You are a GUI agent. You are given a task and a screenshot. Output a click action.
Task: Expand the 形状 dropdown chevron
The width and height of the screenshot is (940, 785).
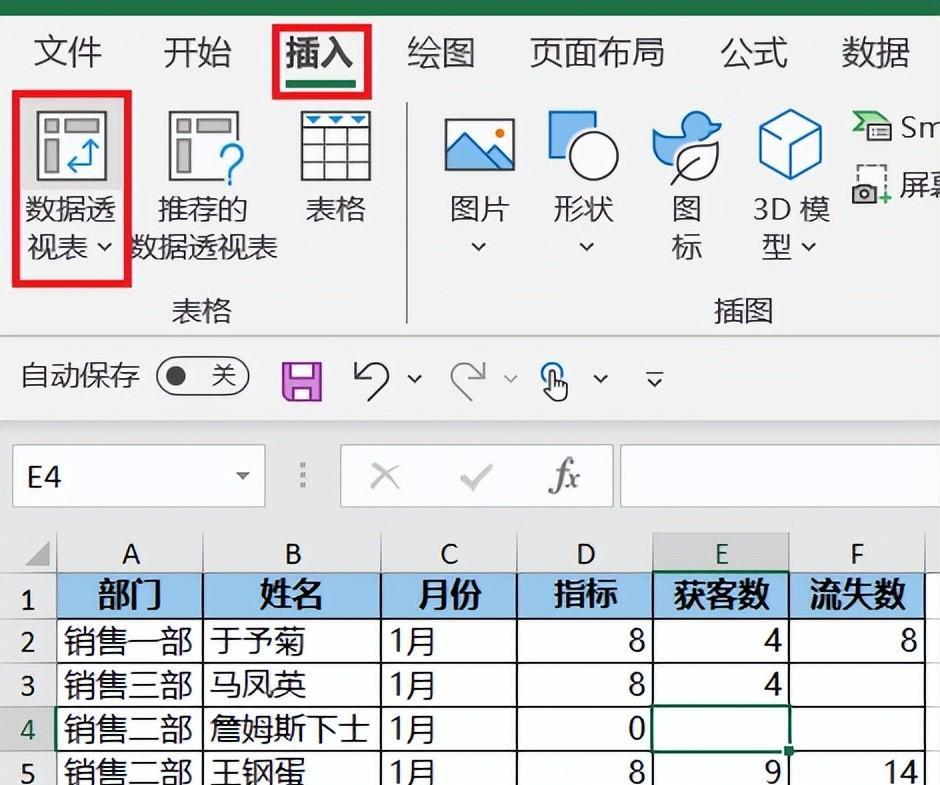(x=586, y=246)
